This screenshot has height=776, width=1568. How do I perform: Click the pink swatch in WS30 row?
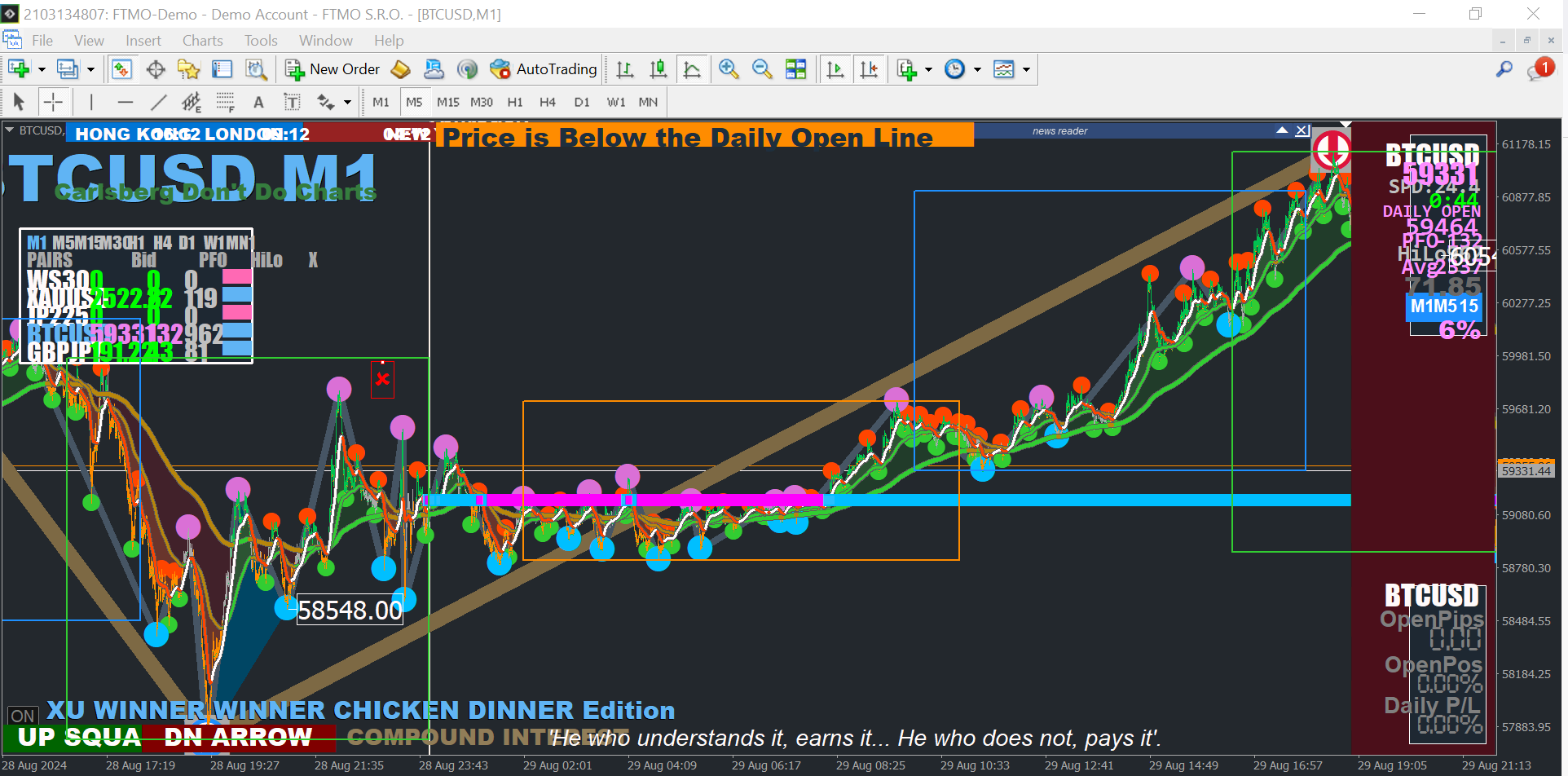[x=236, y=277]
